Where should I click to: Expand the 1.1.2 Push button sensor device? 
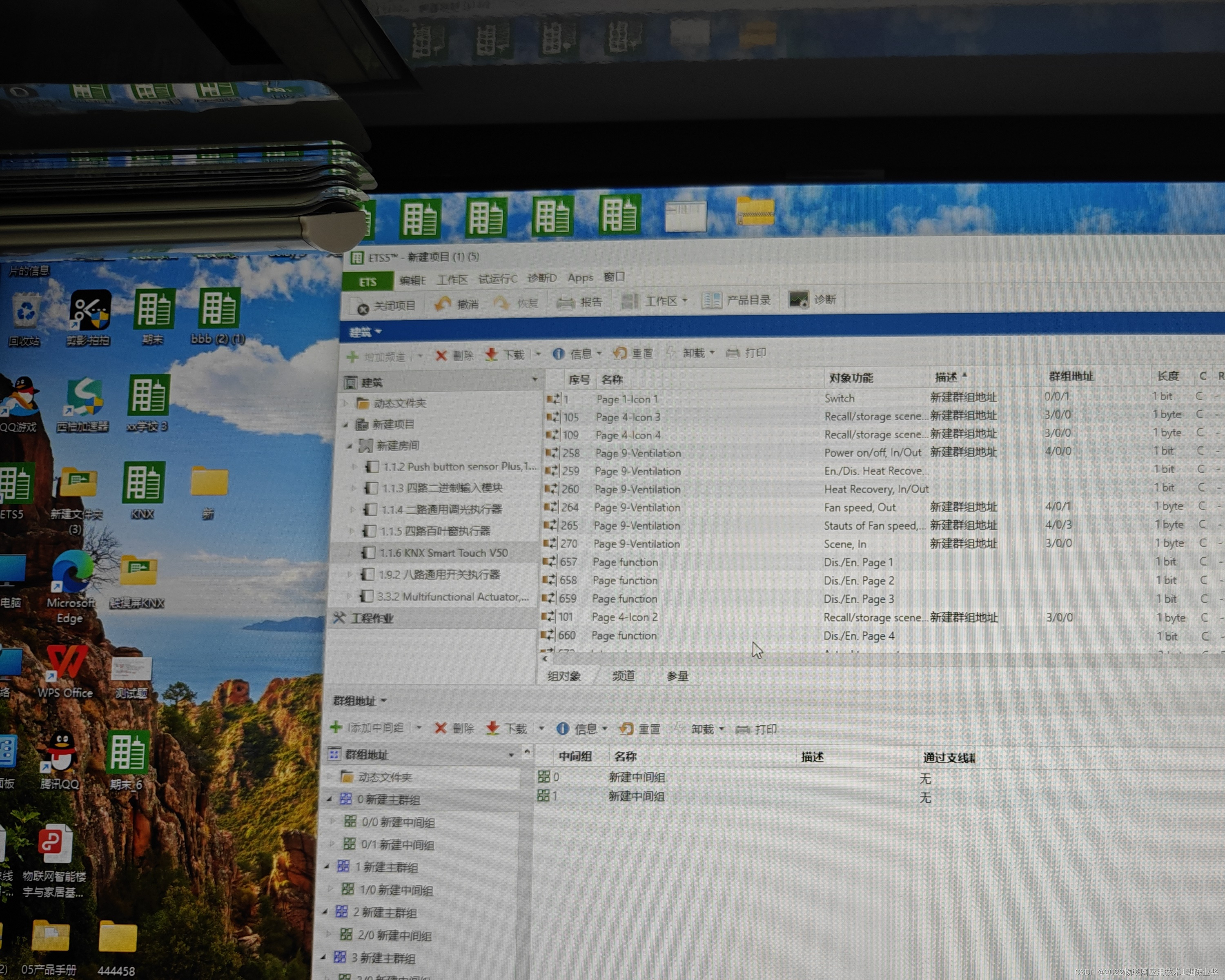354,467
